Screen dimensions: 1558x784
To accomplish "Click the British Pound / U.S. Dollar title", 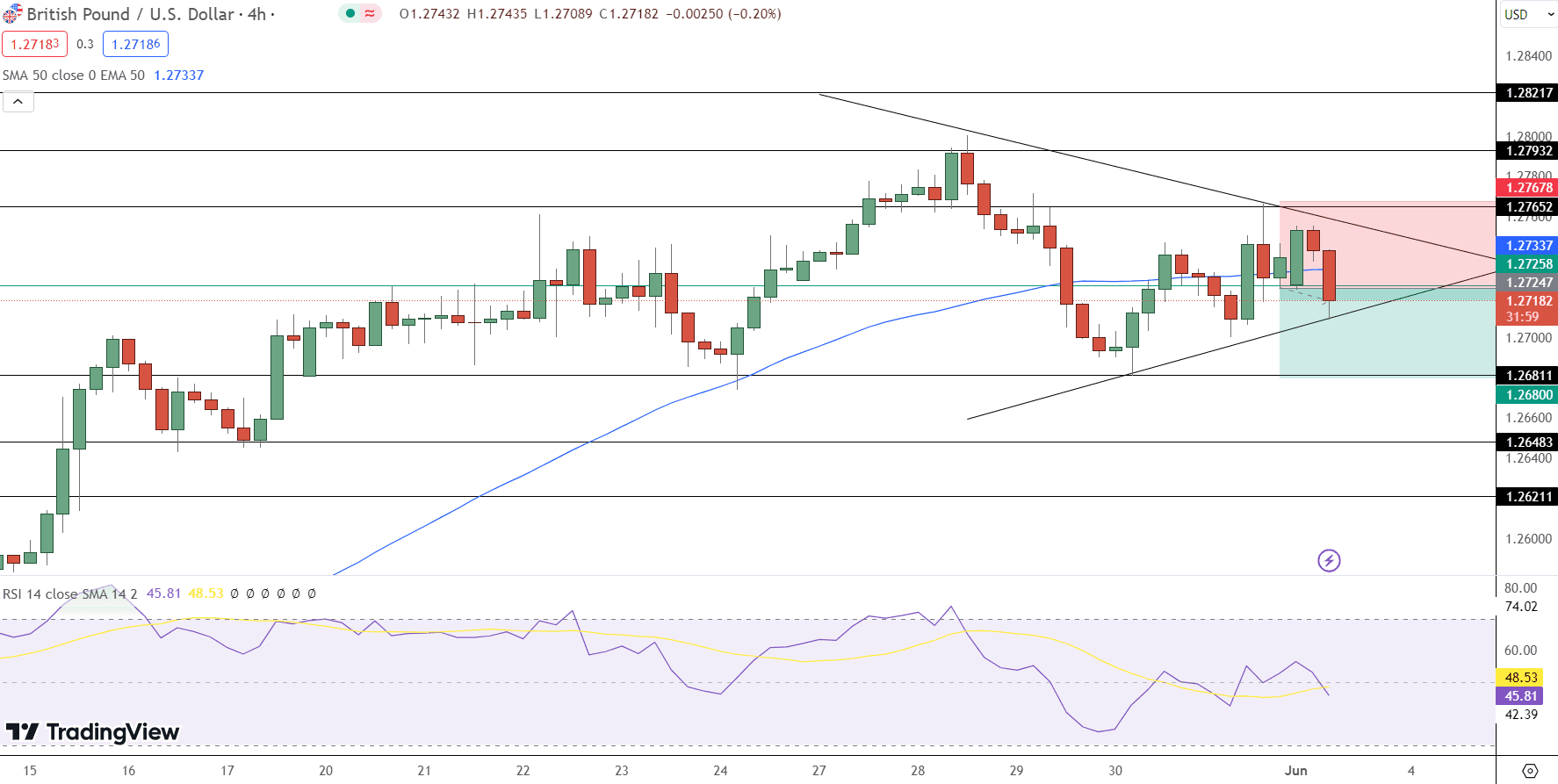I will [x=131, y=14].
